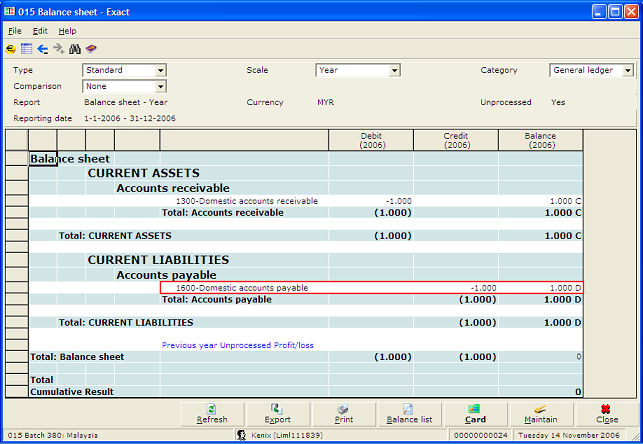643x444 pixels.
Task: Open the Balance list
Action: (409, 414)
